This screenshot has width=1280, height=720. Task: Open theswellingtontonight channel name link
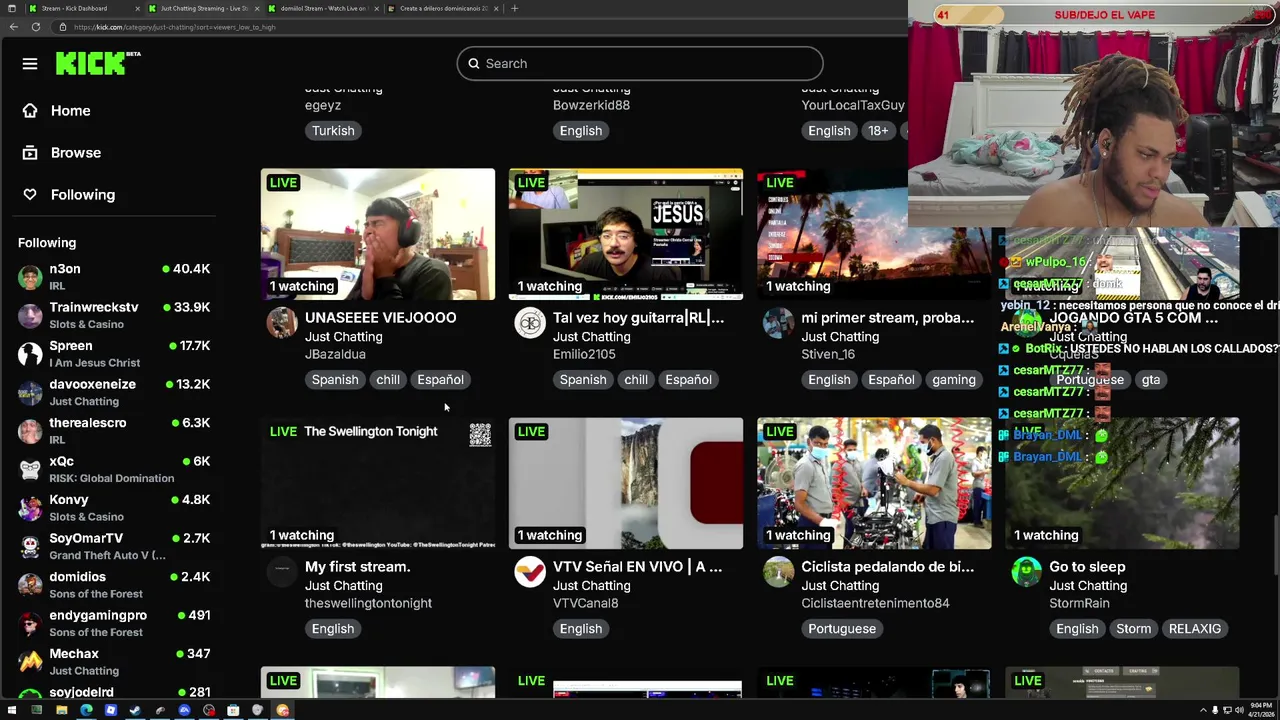[x=368, y=603]
